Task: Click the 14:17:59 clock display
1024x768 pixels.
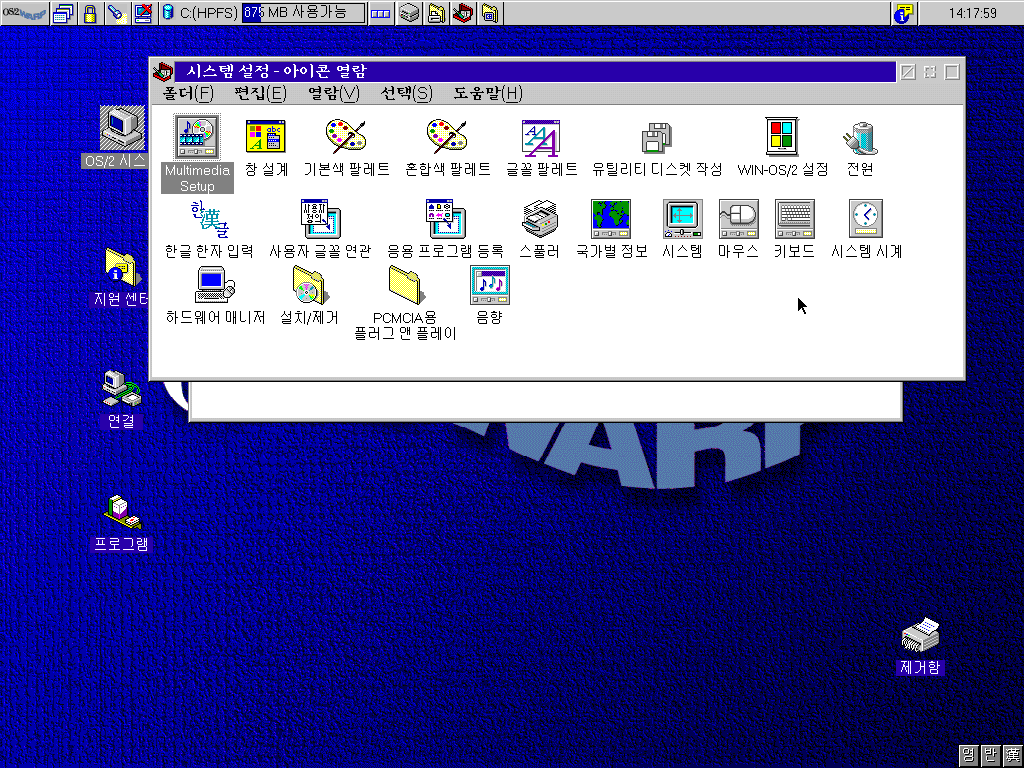Action: tap(972, 13)
